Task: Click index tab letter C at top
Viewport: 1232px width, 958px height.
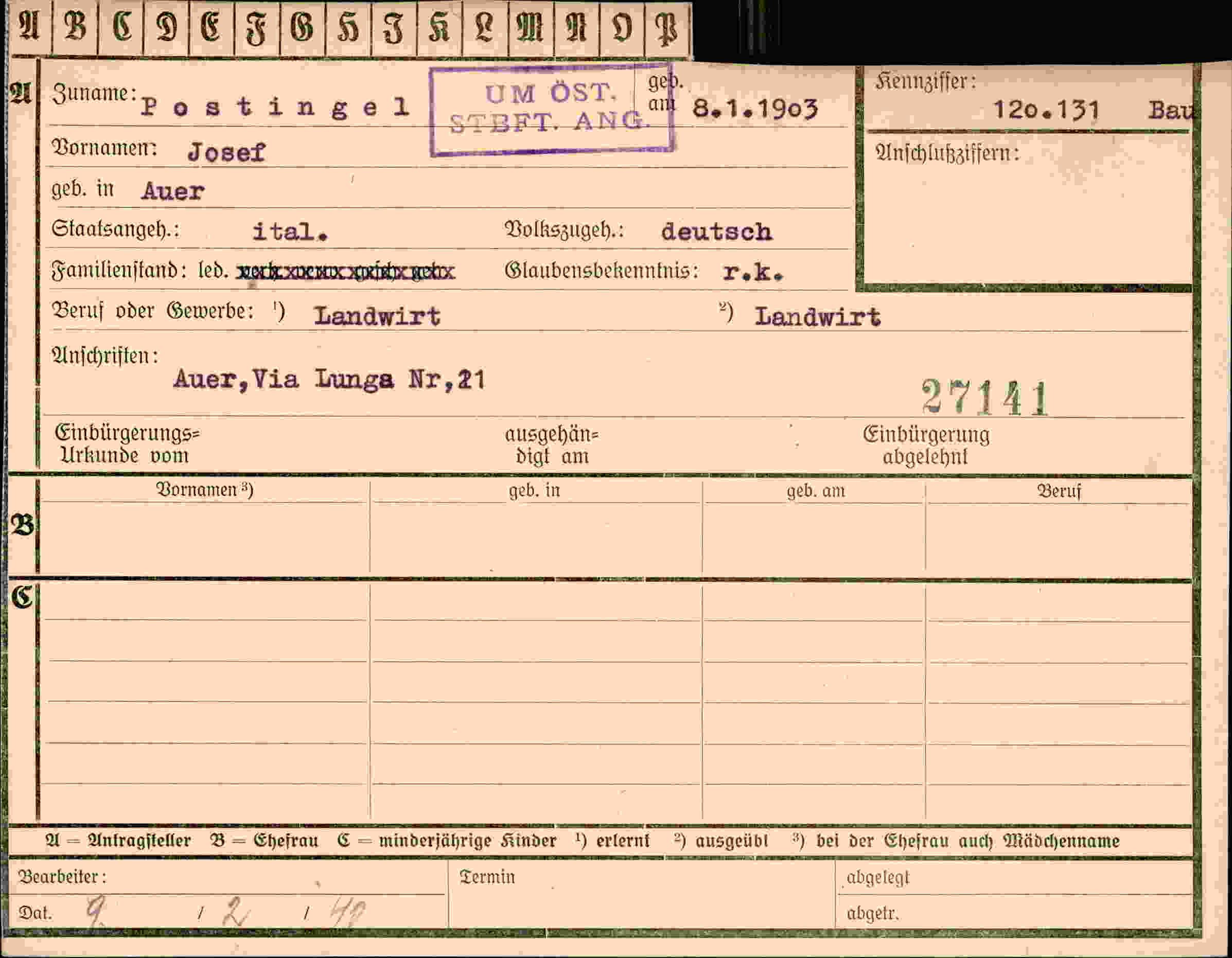Action: (x=122, y=27)
